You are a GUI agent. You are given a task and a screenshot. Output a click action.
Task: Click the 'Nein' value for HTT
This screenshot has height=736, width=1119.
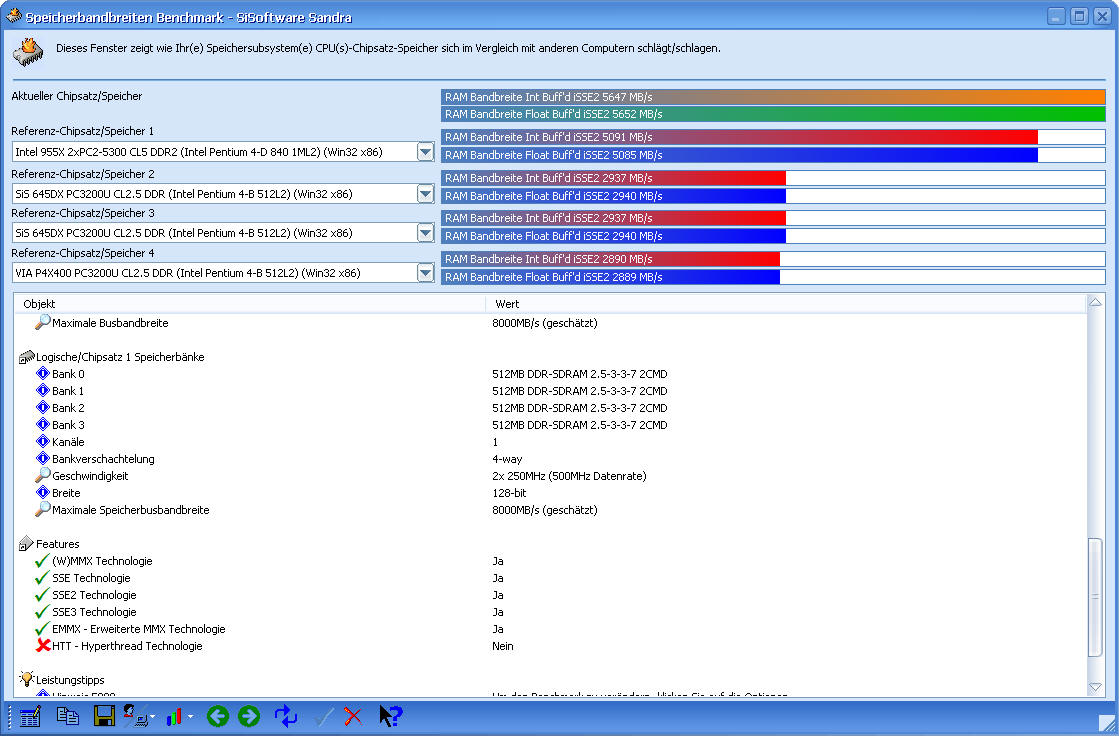(502, 646)
